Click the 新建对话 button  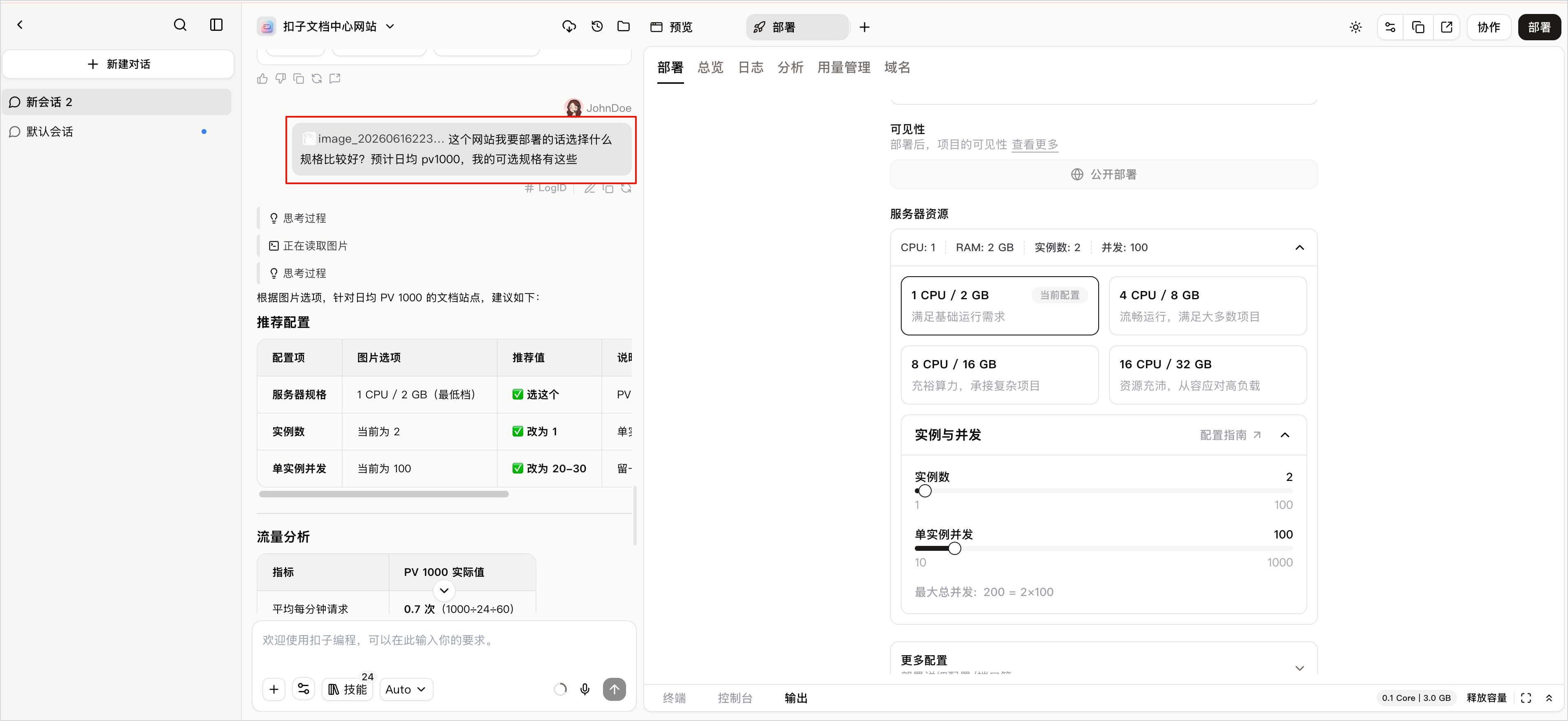[119, 64]
